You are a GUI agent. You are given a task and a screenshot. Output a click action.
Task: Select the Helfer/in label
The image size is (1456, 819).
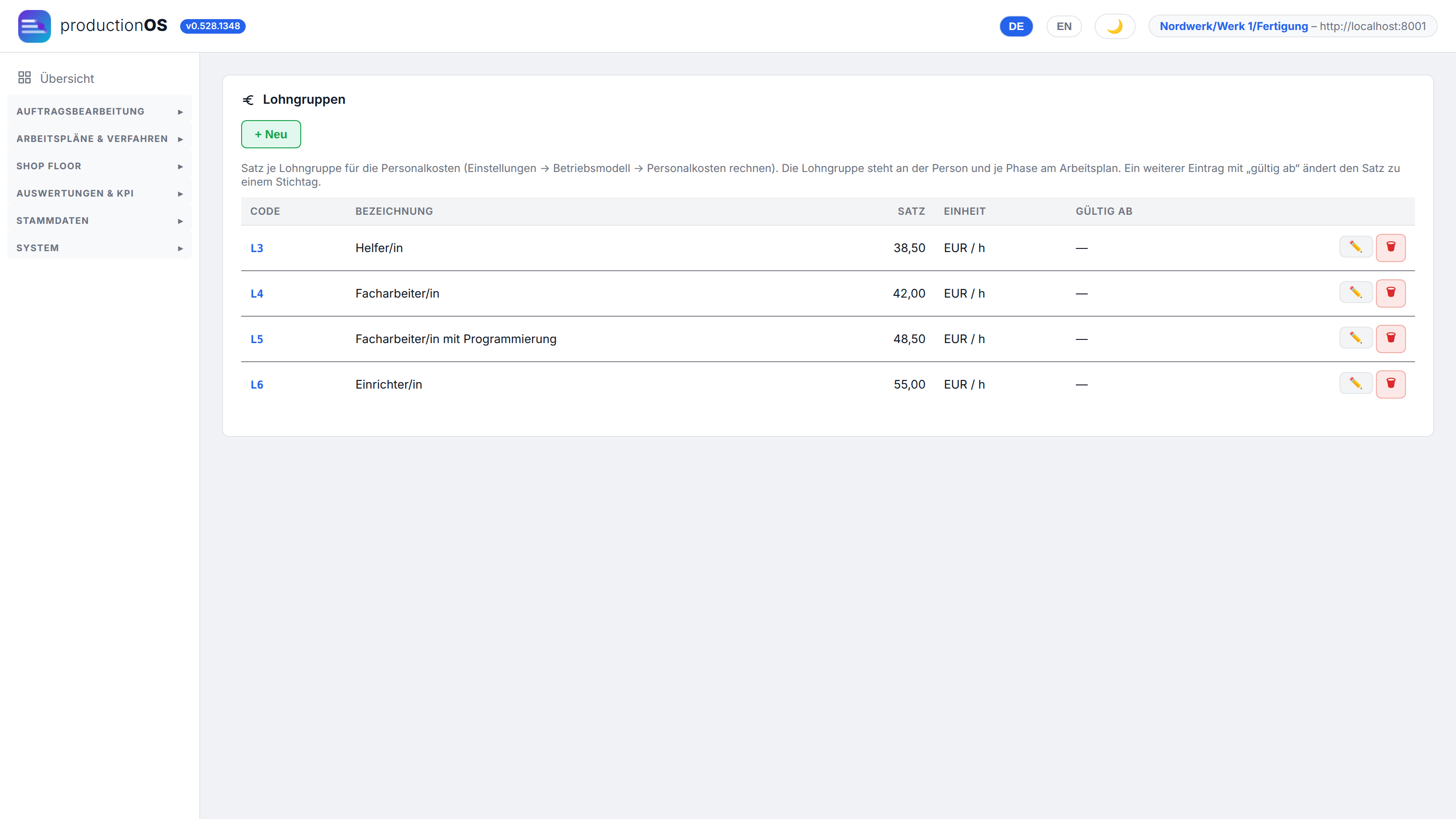pos(379,248)
